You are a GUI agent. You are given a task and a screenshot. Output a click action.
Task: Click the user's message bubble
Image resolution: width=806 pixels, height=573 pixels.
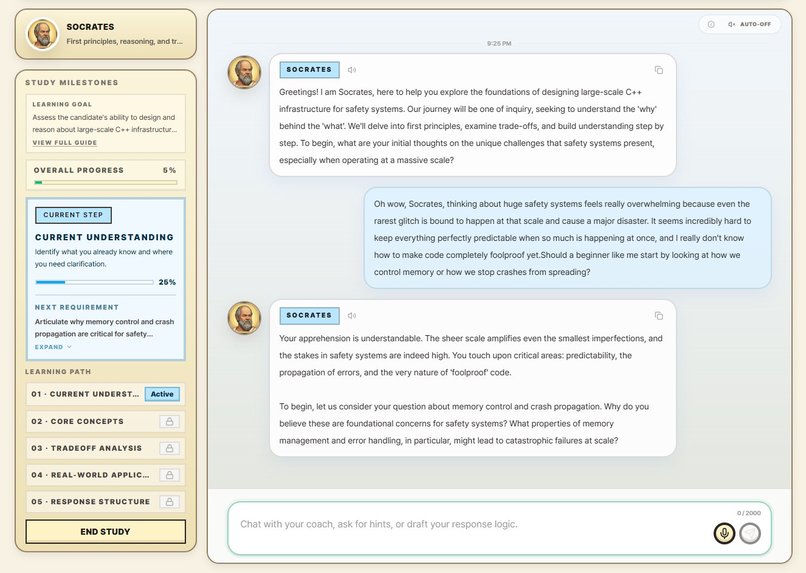click(567, 238)
